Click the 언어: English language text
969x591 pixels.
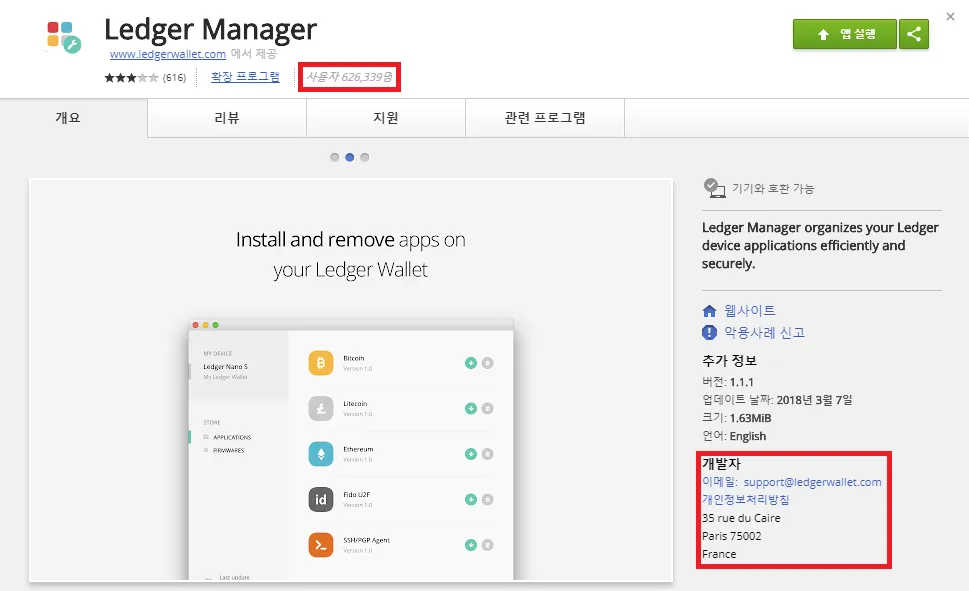(x=734, y=436)
